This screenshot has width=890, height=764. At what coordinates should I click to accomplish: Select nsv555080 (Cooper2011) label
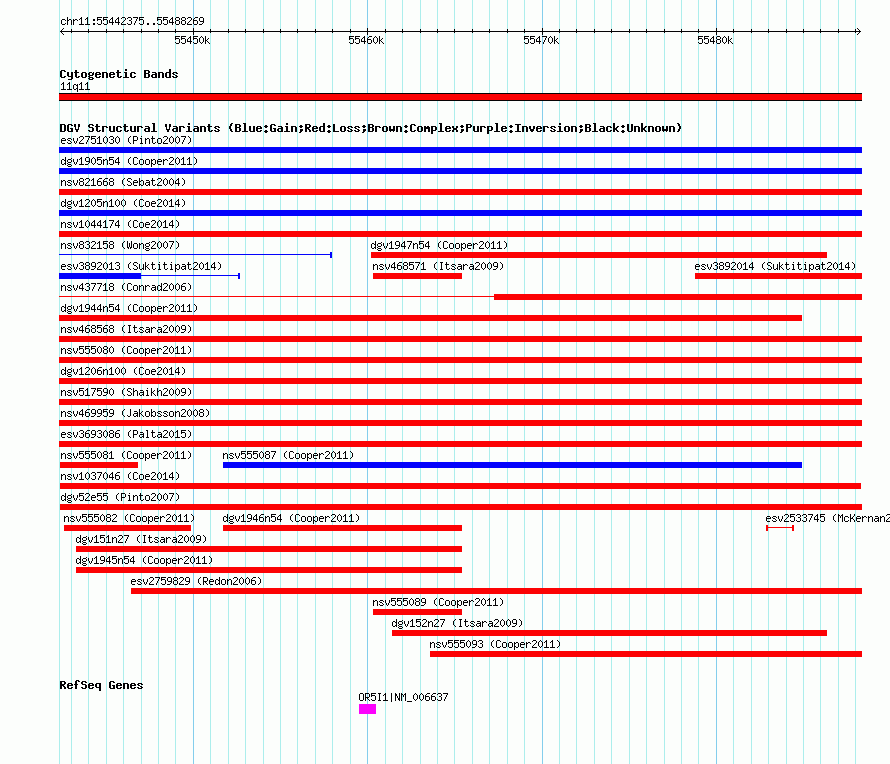pos(126,350)
